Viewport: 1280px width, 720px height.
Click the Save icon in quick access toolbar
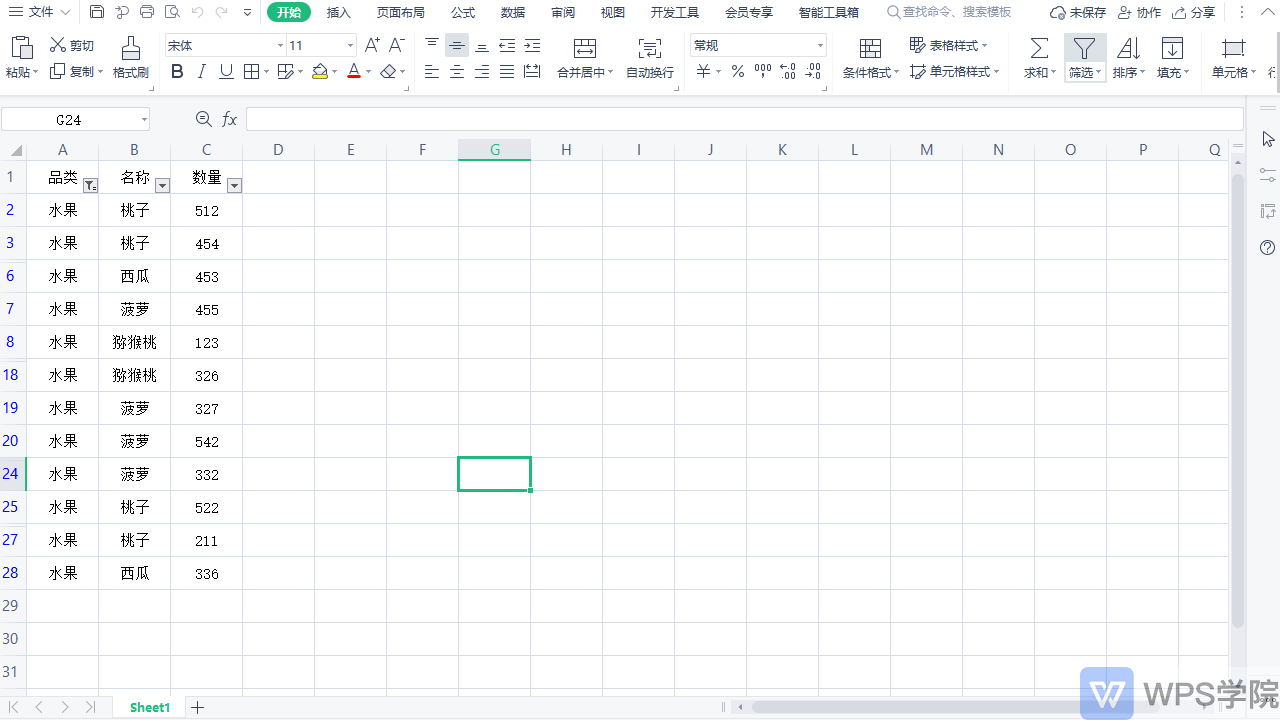(x=97, y=12)
